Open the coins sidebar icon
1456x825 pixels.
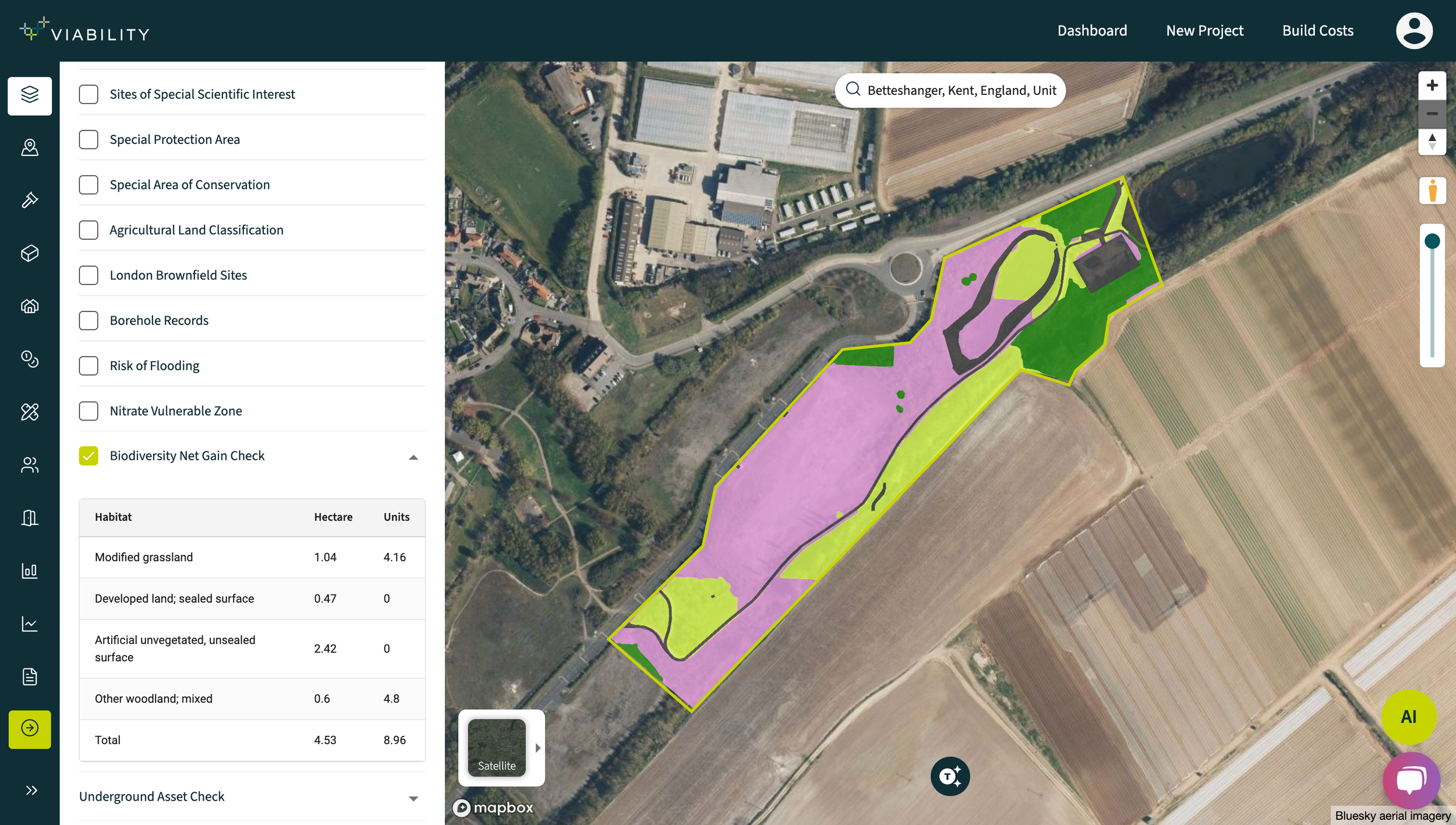[x=30, y=359]
